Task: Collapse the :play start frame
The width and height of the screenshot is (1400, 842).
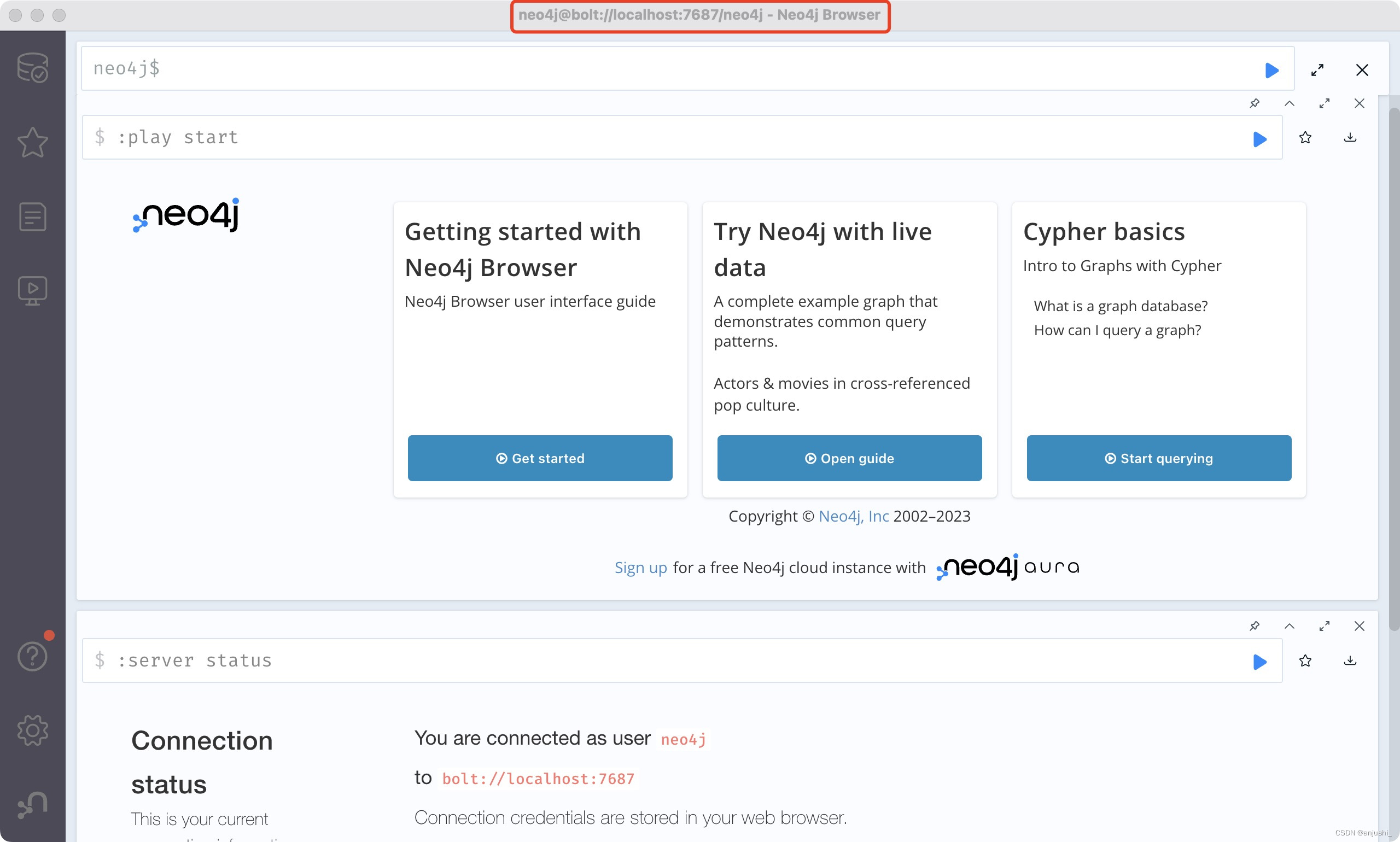Action: [1290, 103]
